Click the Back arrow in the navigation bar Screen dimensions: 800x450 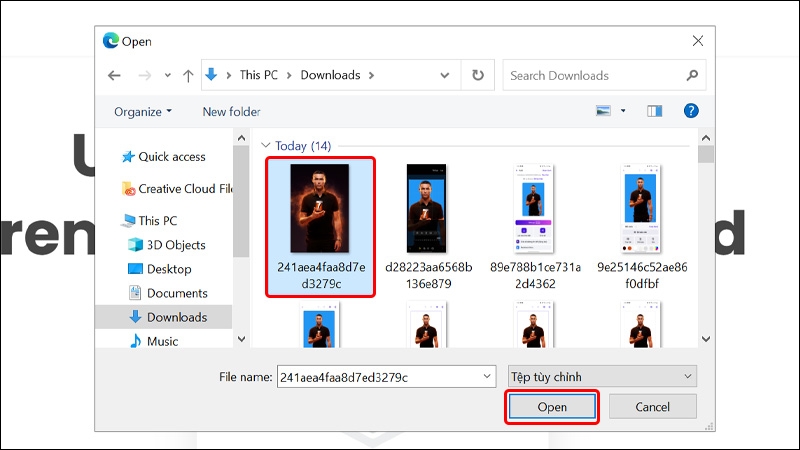tap(114, 76)
